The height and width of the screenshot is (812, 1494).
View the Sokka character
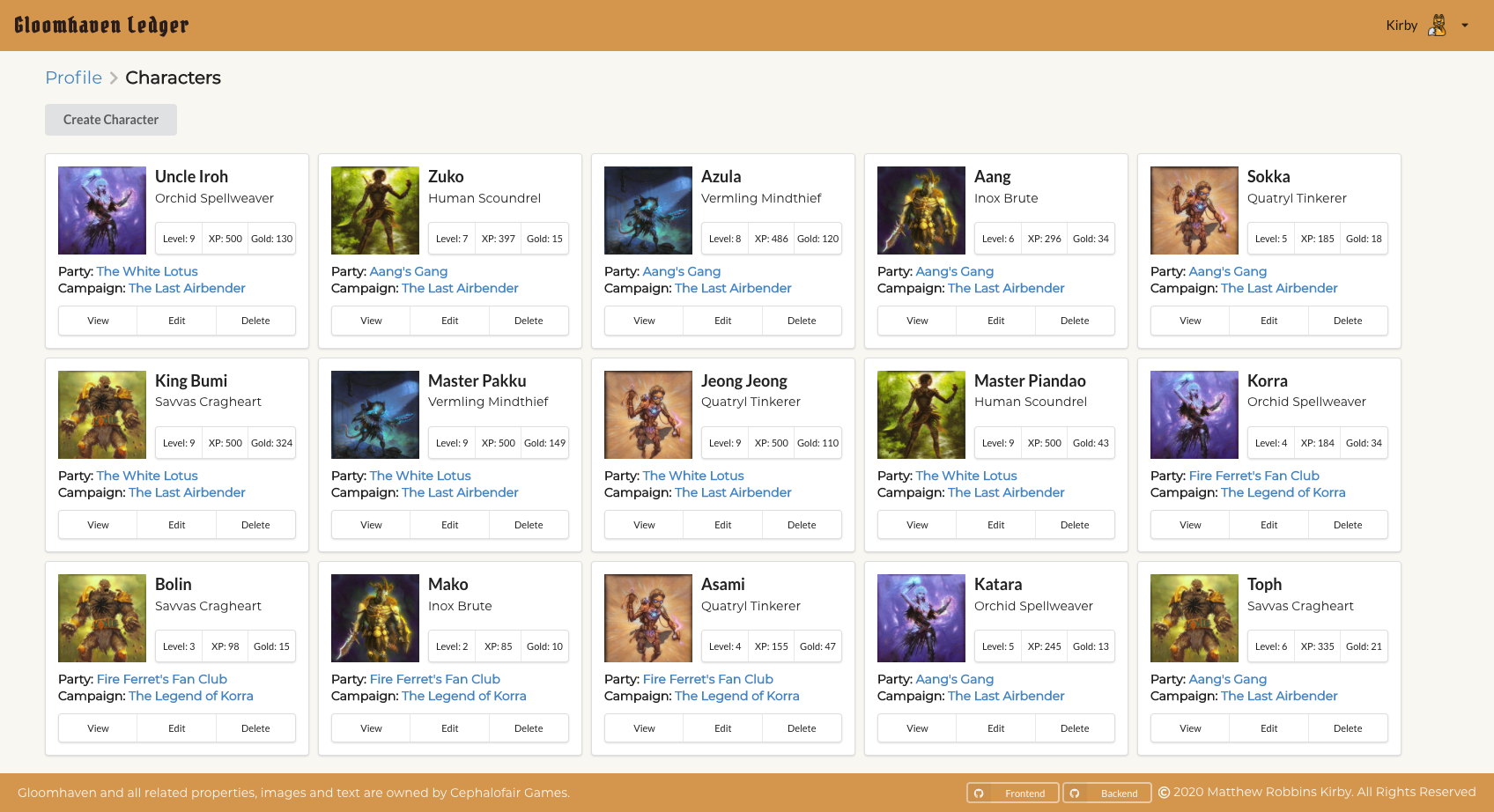(1190, 321)
